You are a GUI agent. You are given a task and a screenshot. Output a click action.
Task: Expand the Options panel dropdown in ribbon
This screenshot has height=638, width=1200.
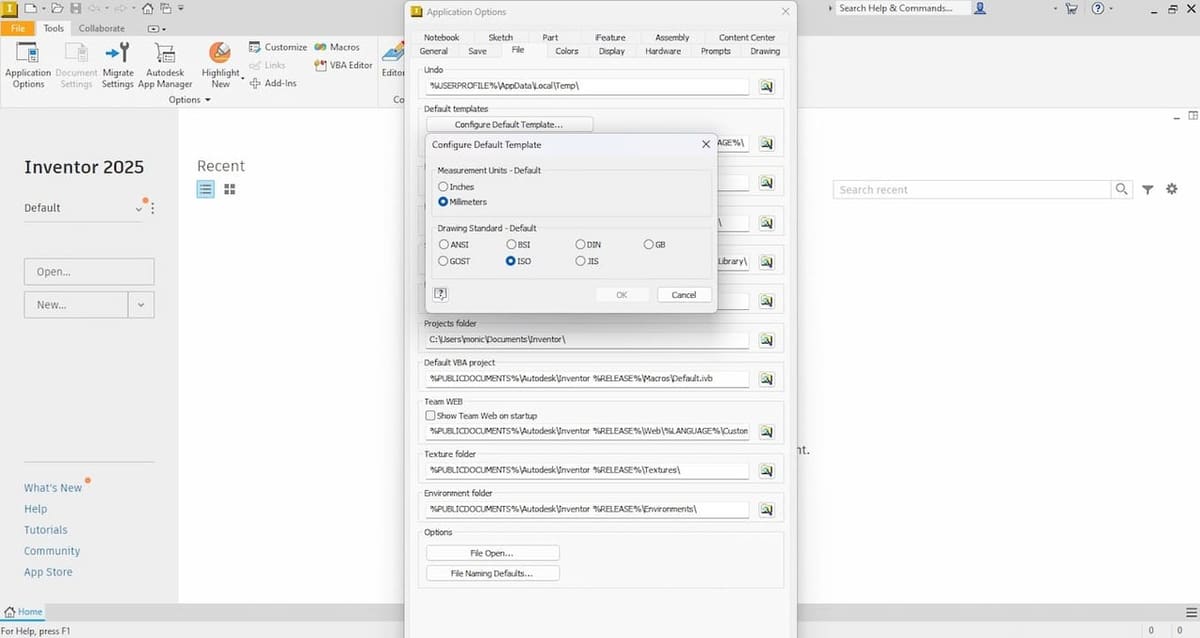189,100
